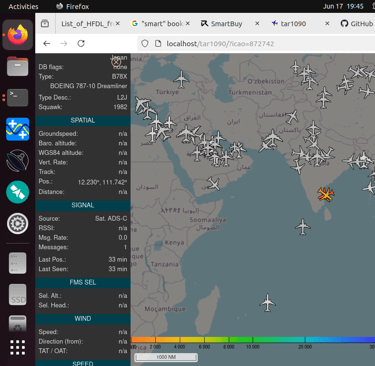Open the List_of_HFDL tab

coord(87,24)
